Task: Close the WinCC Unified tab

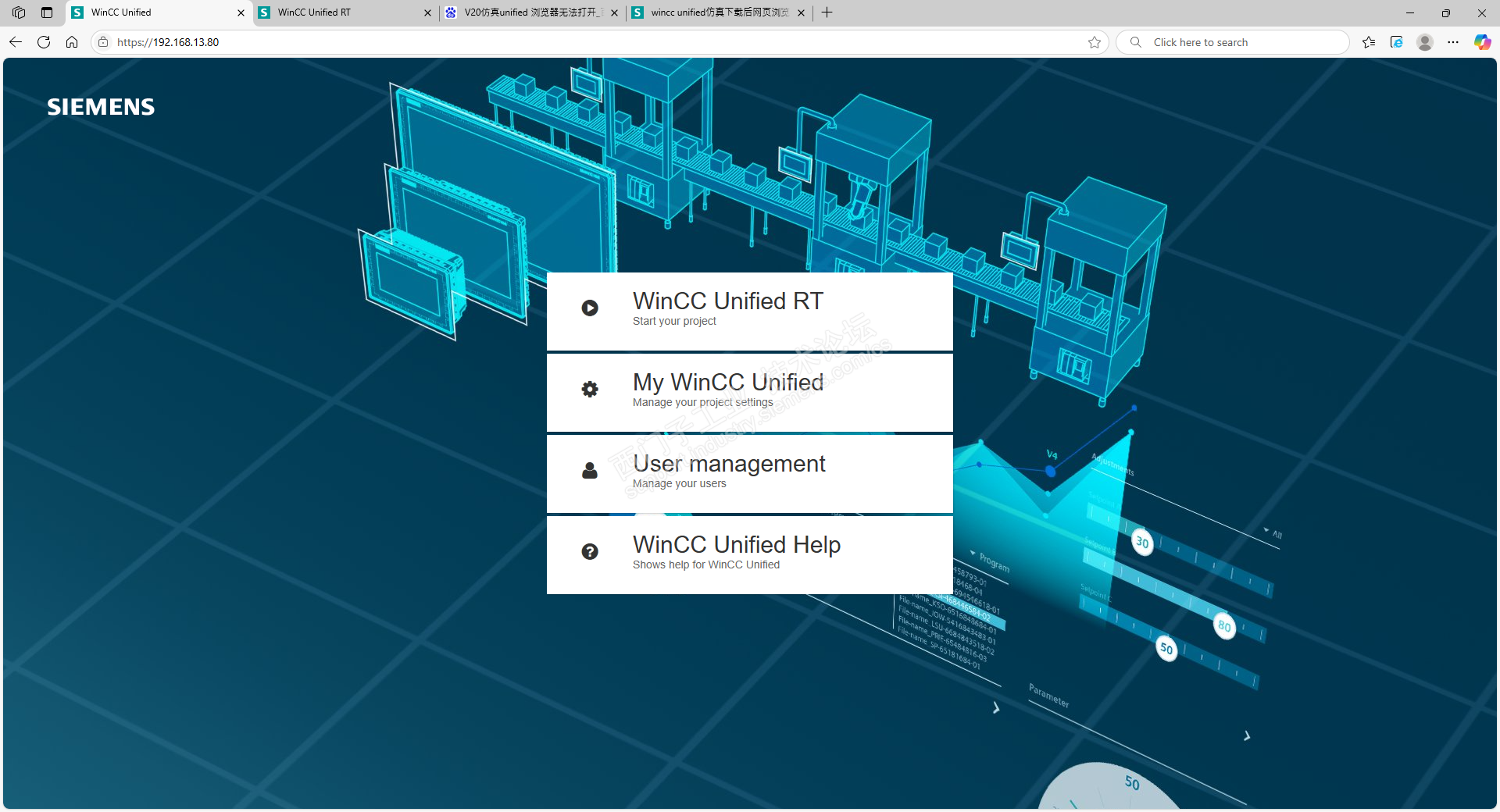Action: 241,12
